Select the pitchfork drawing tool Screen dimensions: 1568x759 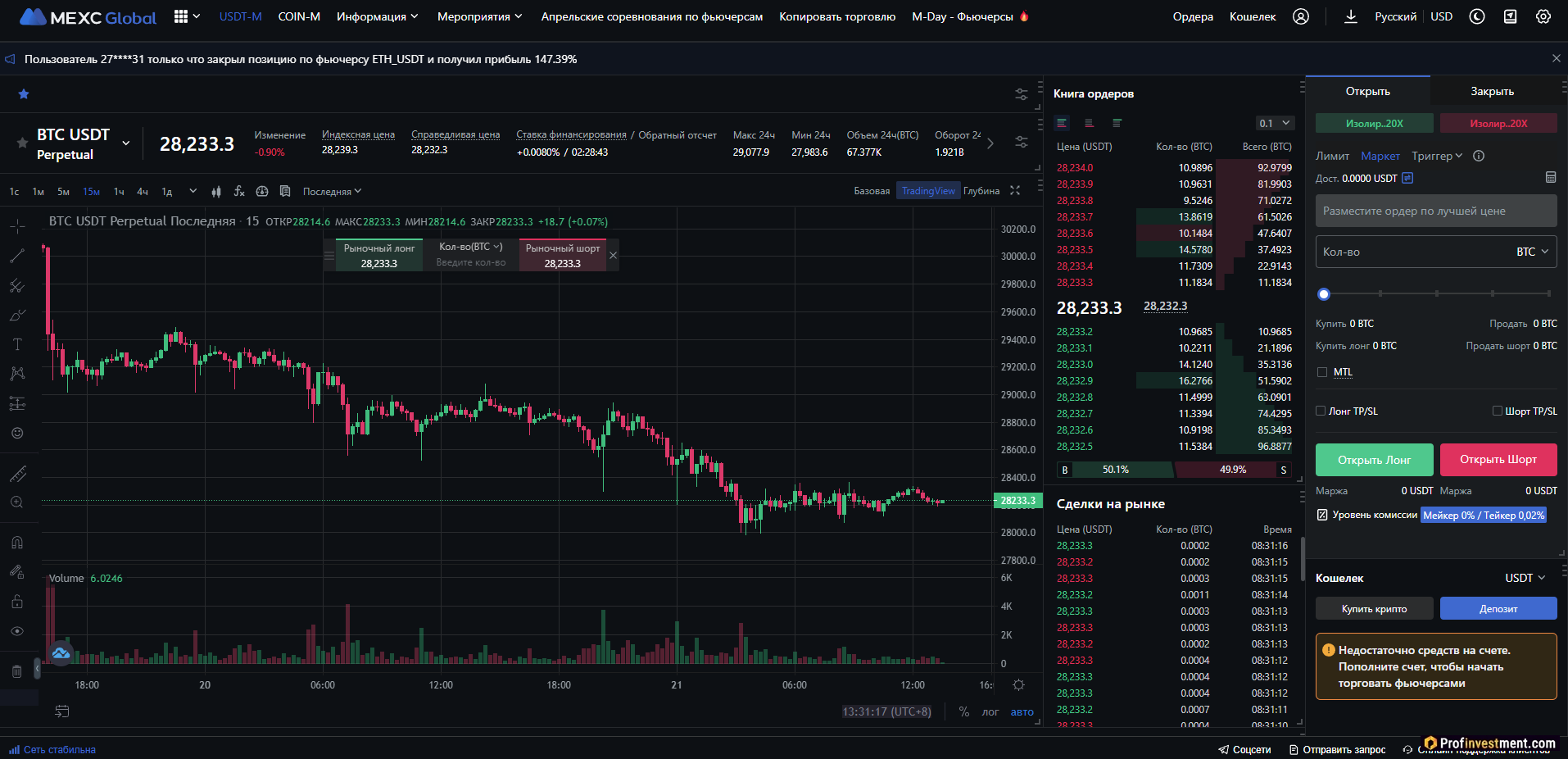[17, 285]
